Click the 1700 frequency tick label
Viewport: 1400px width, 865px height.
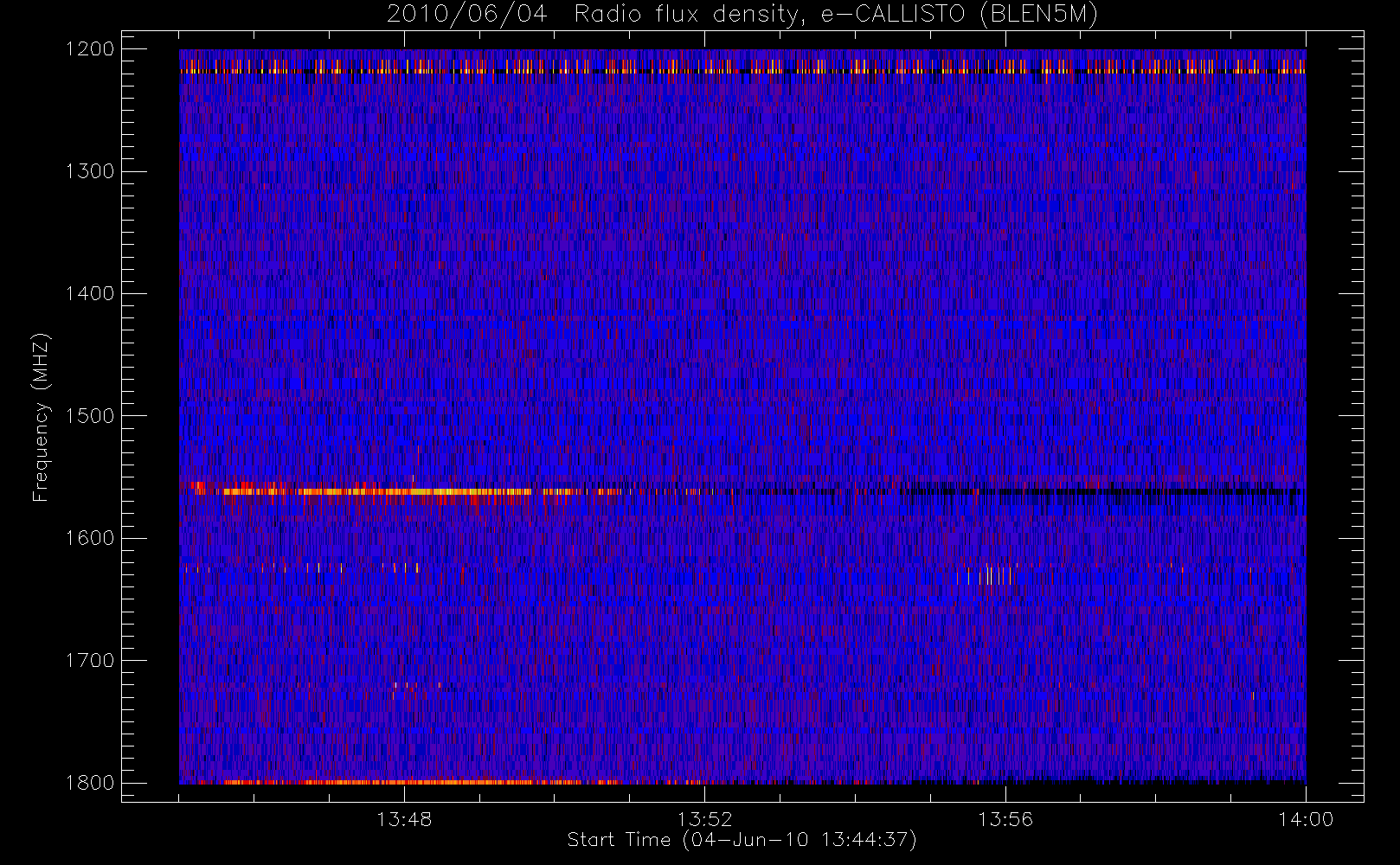tap(90, 661)
